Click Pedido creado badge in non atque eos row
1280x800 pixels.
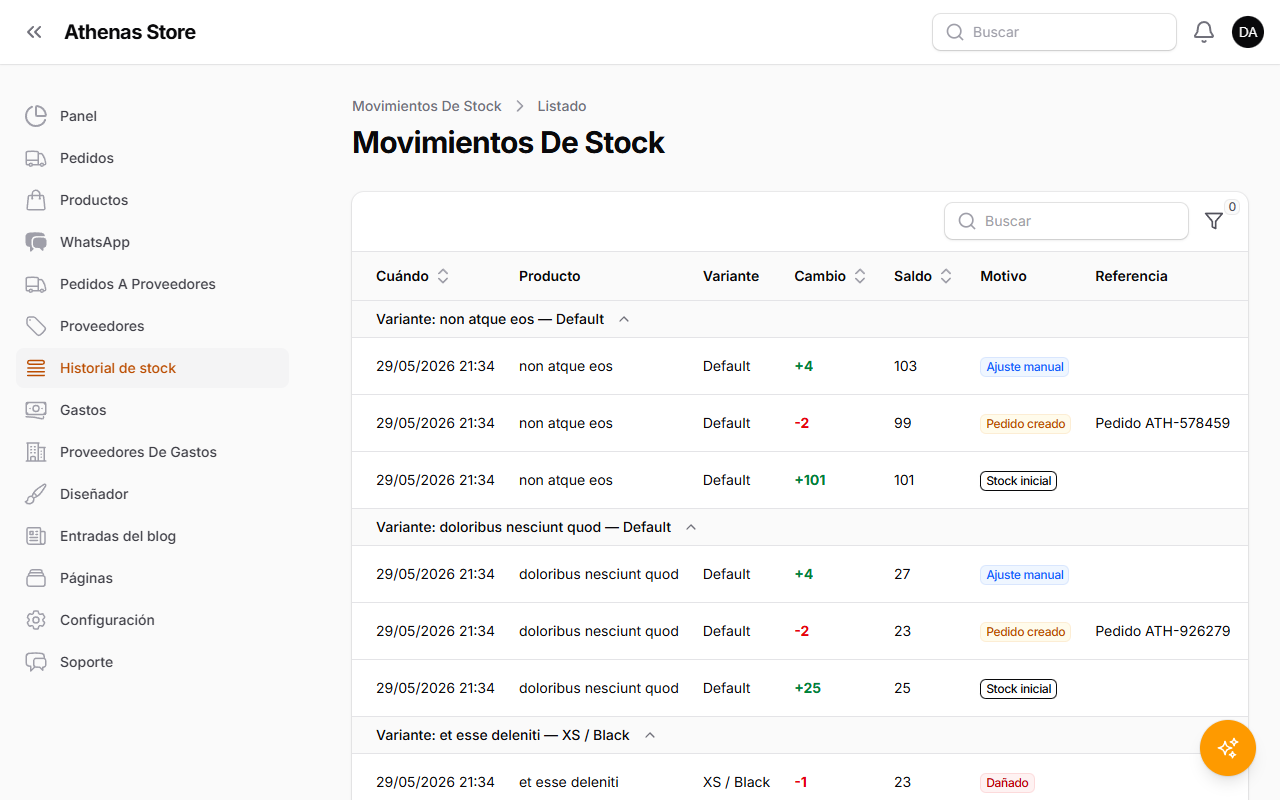point(1025,424)
